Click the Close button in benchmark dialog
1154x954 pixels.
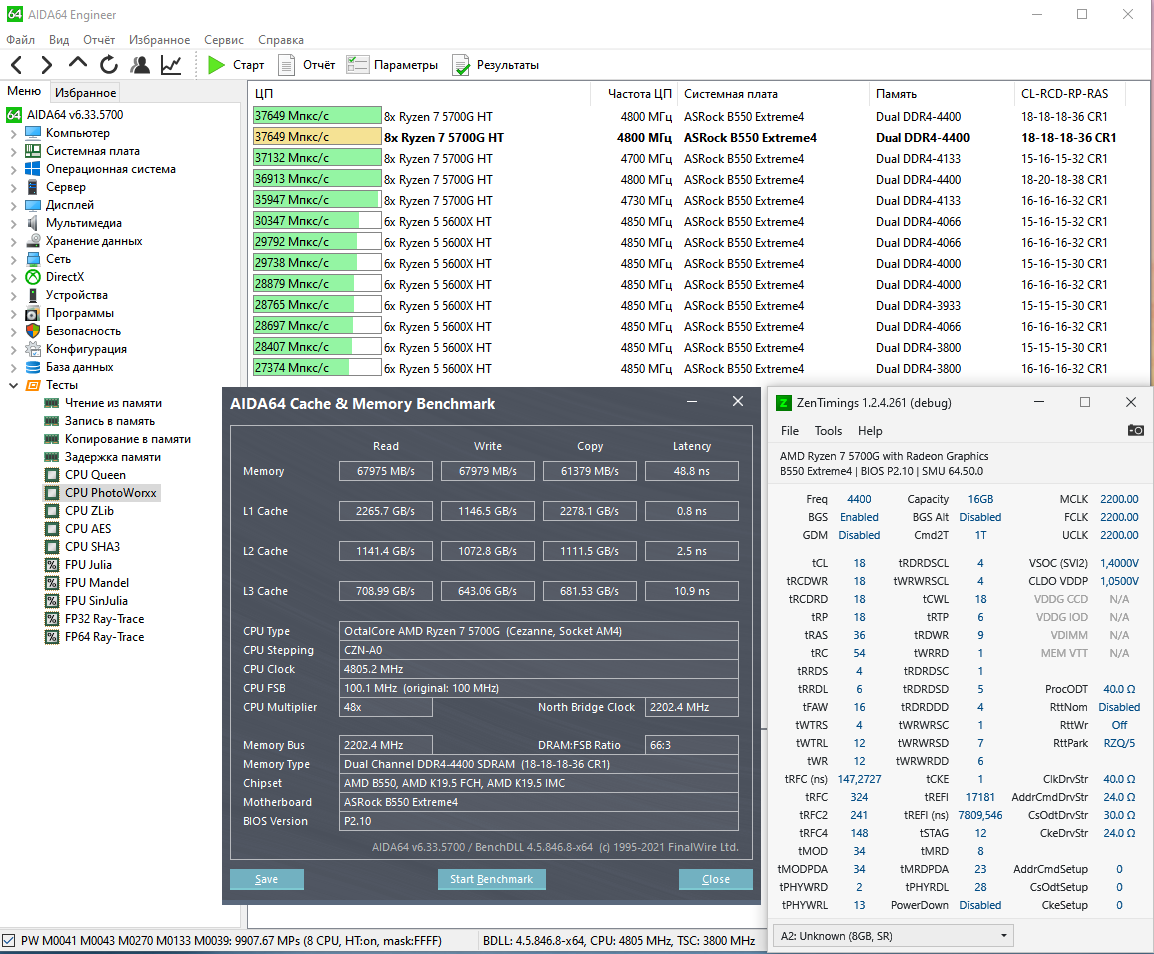pyautogui.click(x=715, y=879)
